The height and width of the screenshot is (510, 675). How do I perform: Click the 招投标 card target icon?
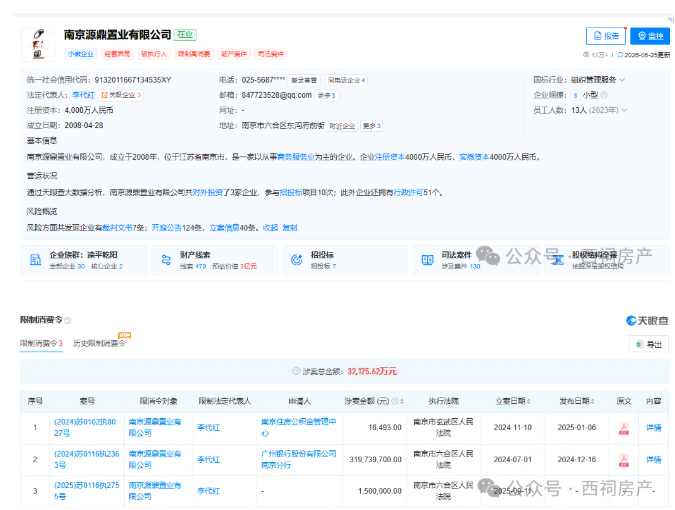[297, 260]
